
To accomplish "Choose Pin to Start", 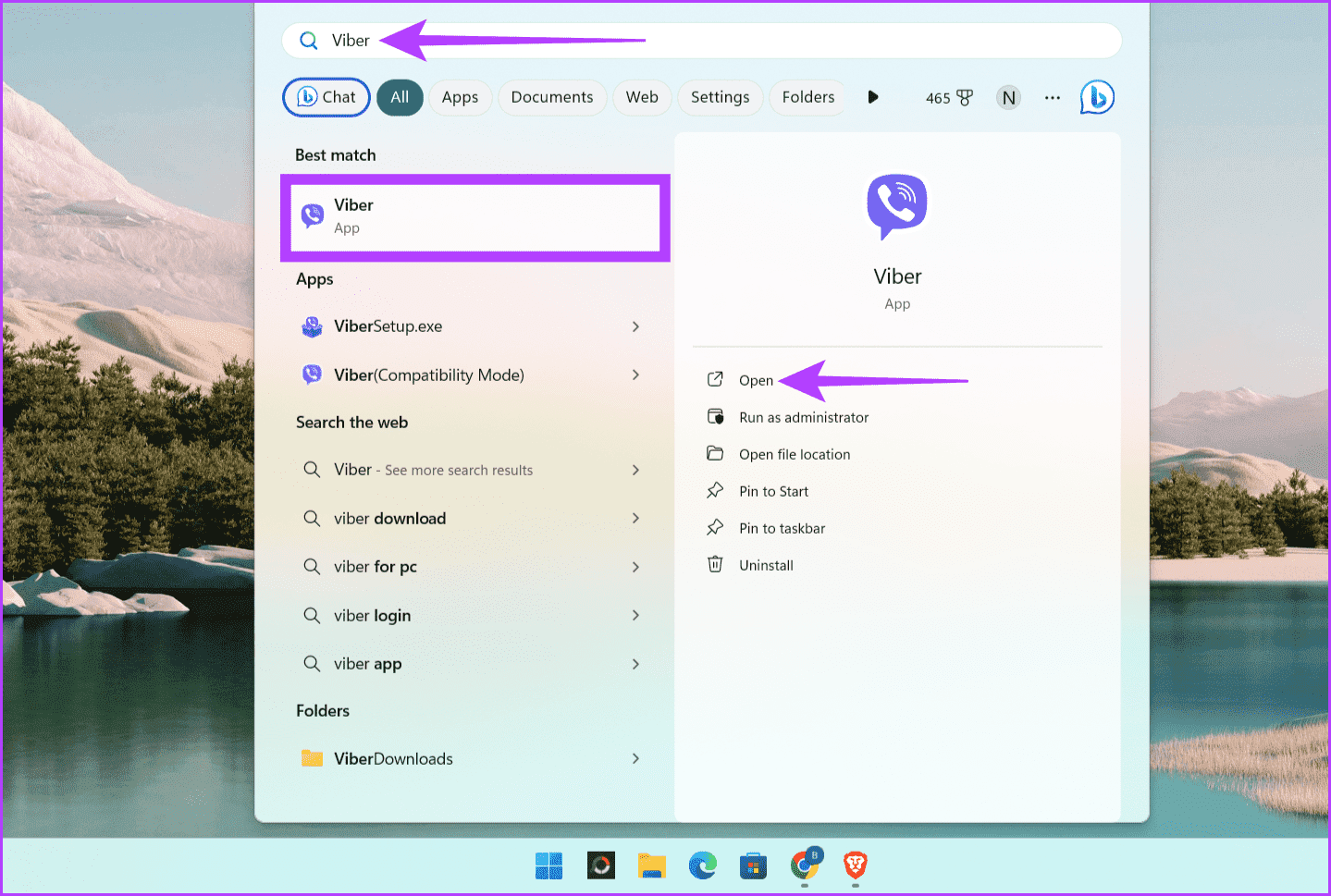I will 773,491.
